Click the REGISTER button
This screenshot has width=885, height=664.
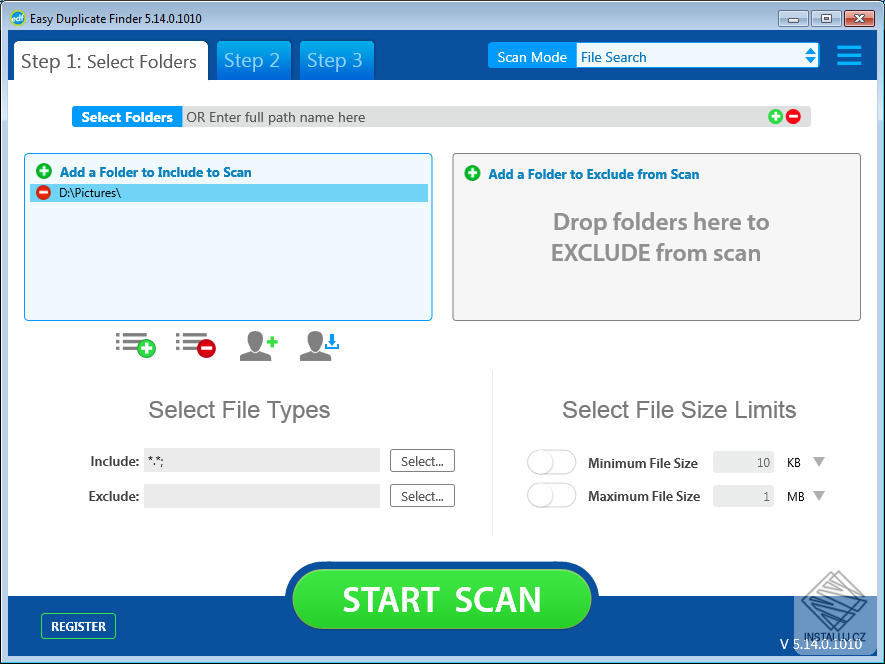point(78,625)
